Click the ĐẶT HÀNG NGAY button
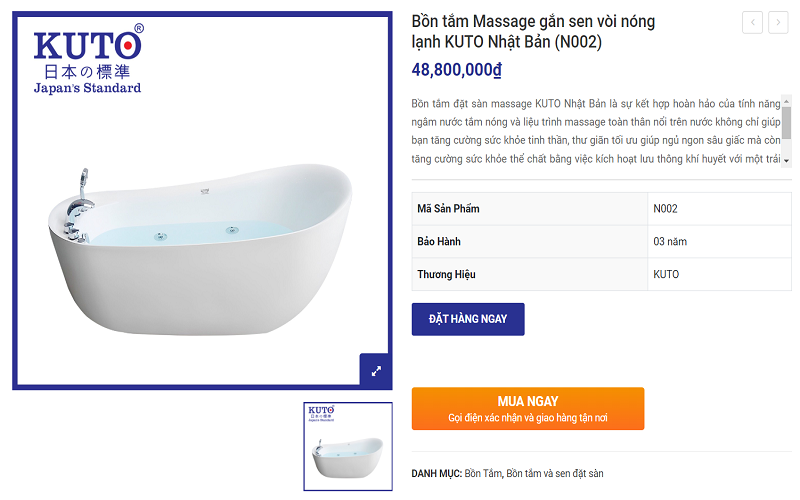The height and width of the screenshot is (500, 800). (468, 319)
